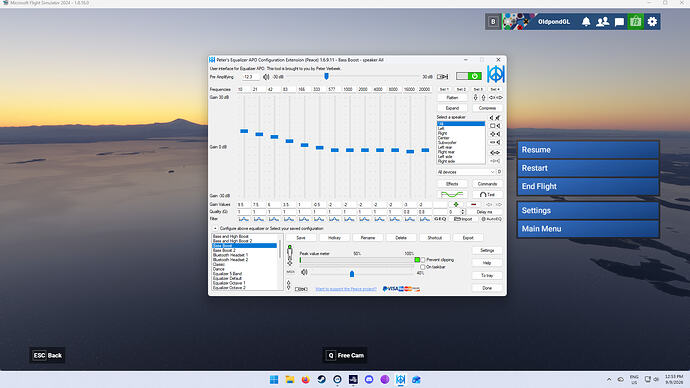Click the Hotkey button
Screen dimensions: 690x388
click(x=334, y=238)
